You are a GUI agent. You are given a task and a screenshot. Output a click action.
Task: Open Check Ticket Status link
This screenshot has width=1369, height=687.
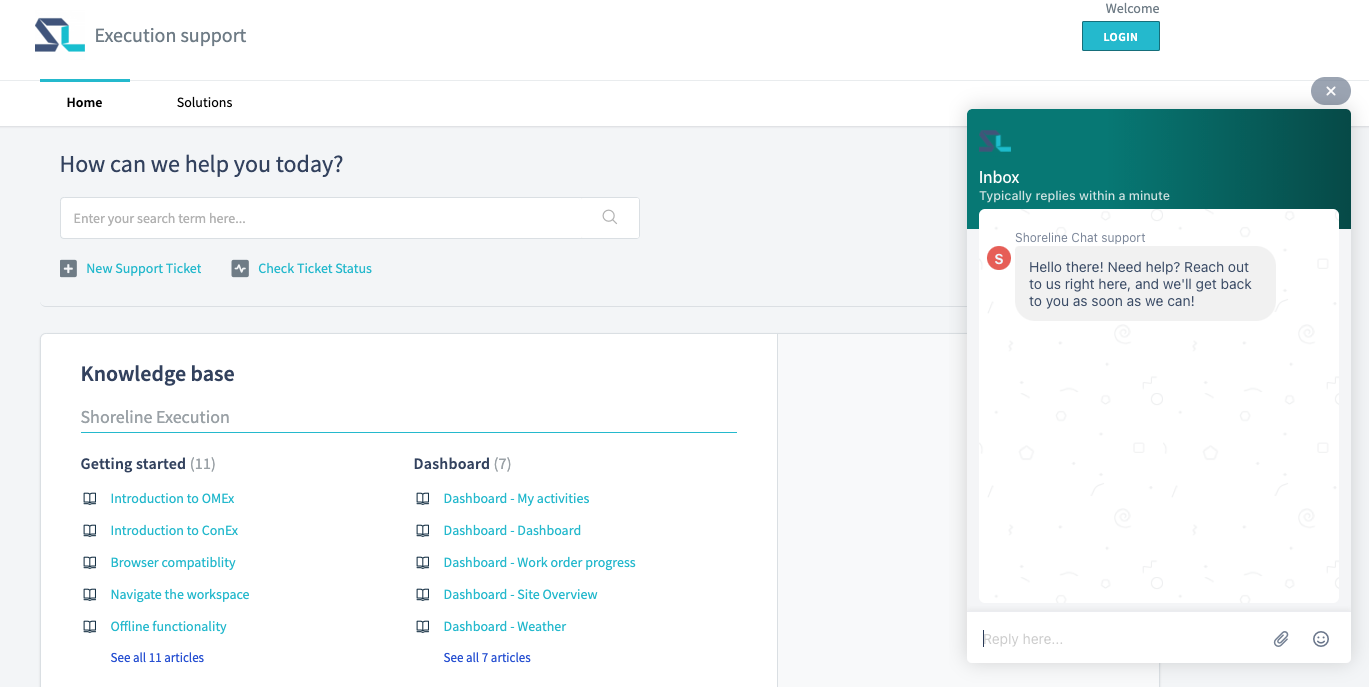(x=315, y=268)
